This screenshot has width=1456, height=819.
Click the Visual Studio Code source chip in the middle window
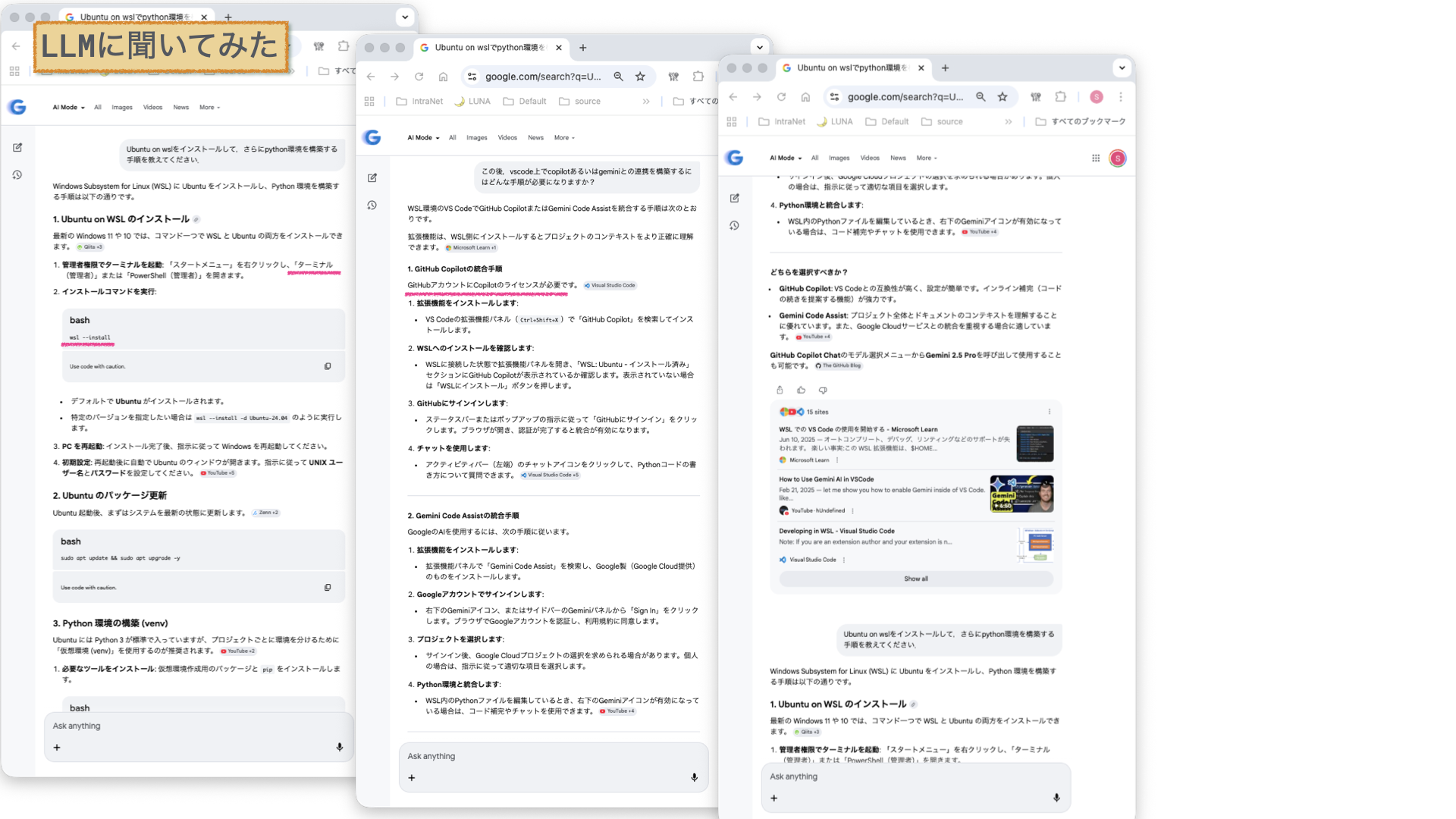click(x=610, y=285)
